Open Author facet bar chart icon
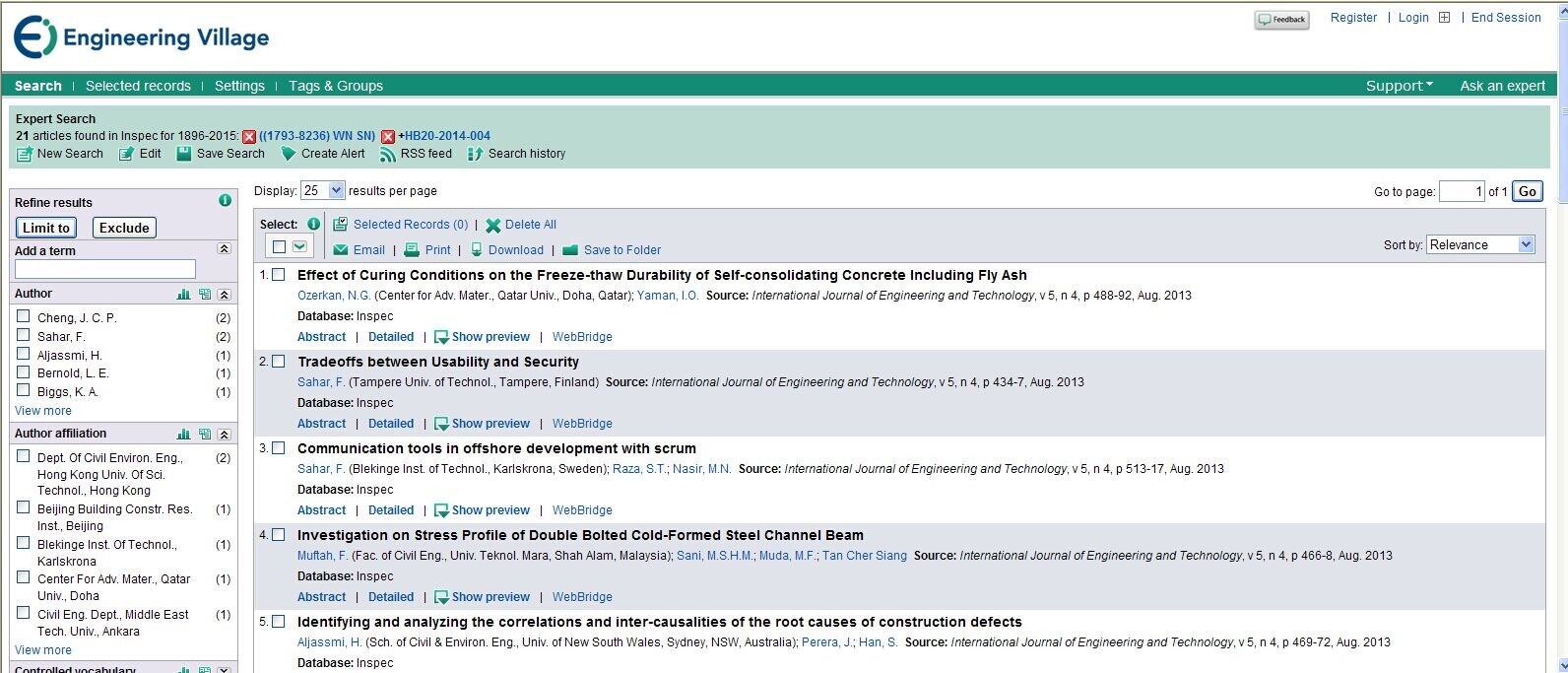The width and height of the screenshot is (1568, 673). pos(183,294)
